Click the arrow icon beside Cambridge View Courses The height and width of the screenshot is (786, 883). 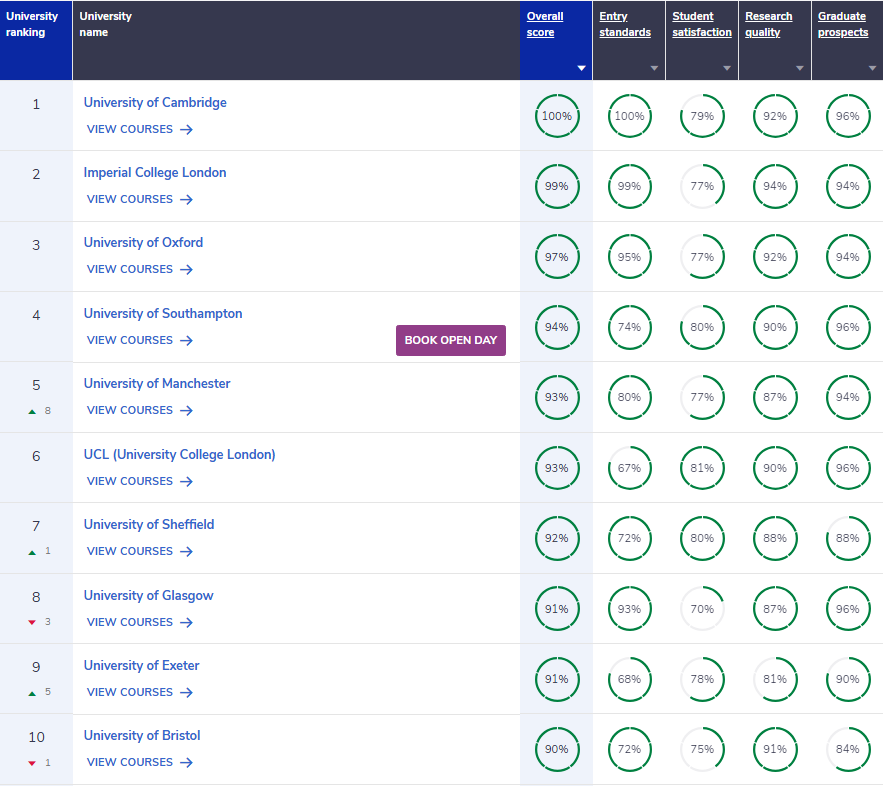(186, 129)
